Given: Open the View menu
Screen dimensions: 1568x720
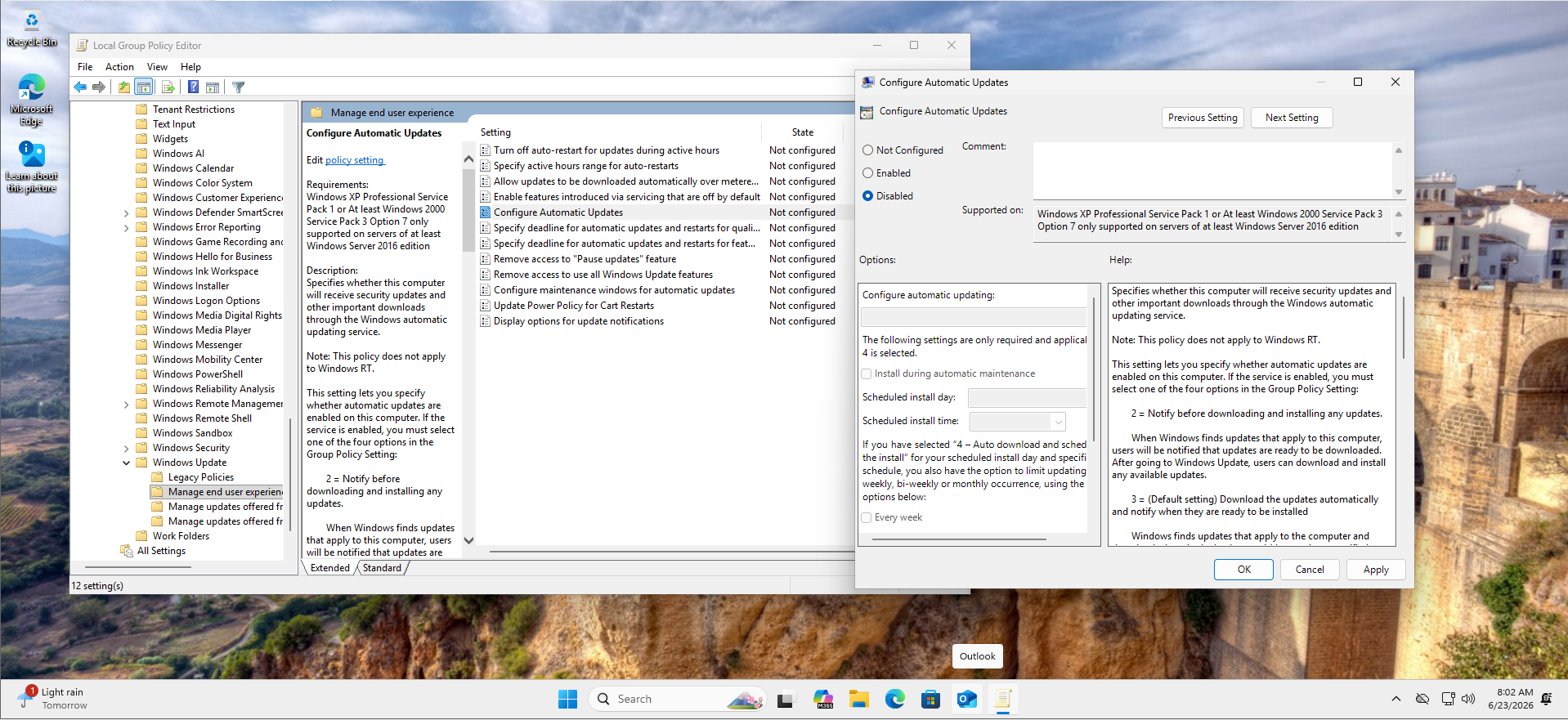Looking at the screenshot, I should click(157, 67).
